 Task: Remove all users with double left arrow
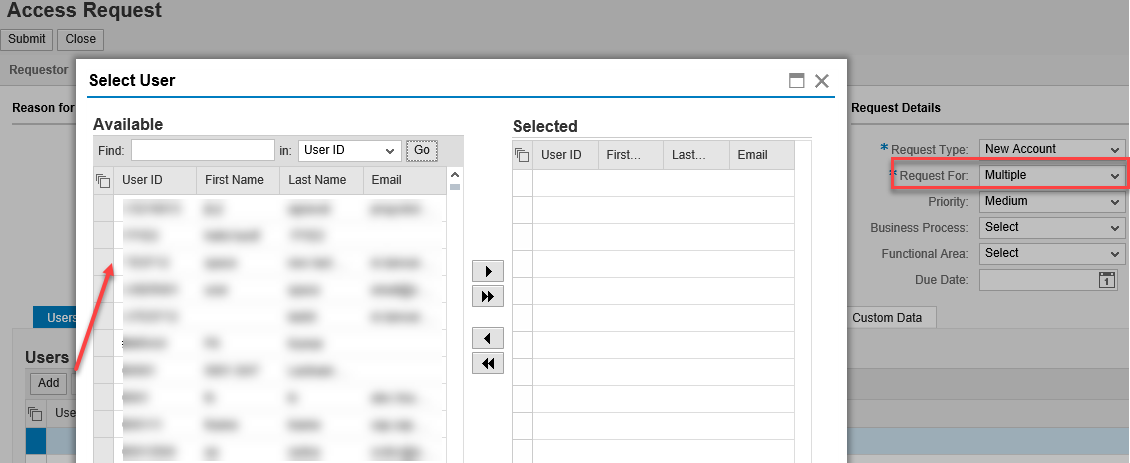488,363
